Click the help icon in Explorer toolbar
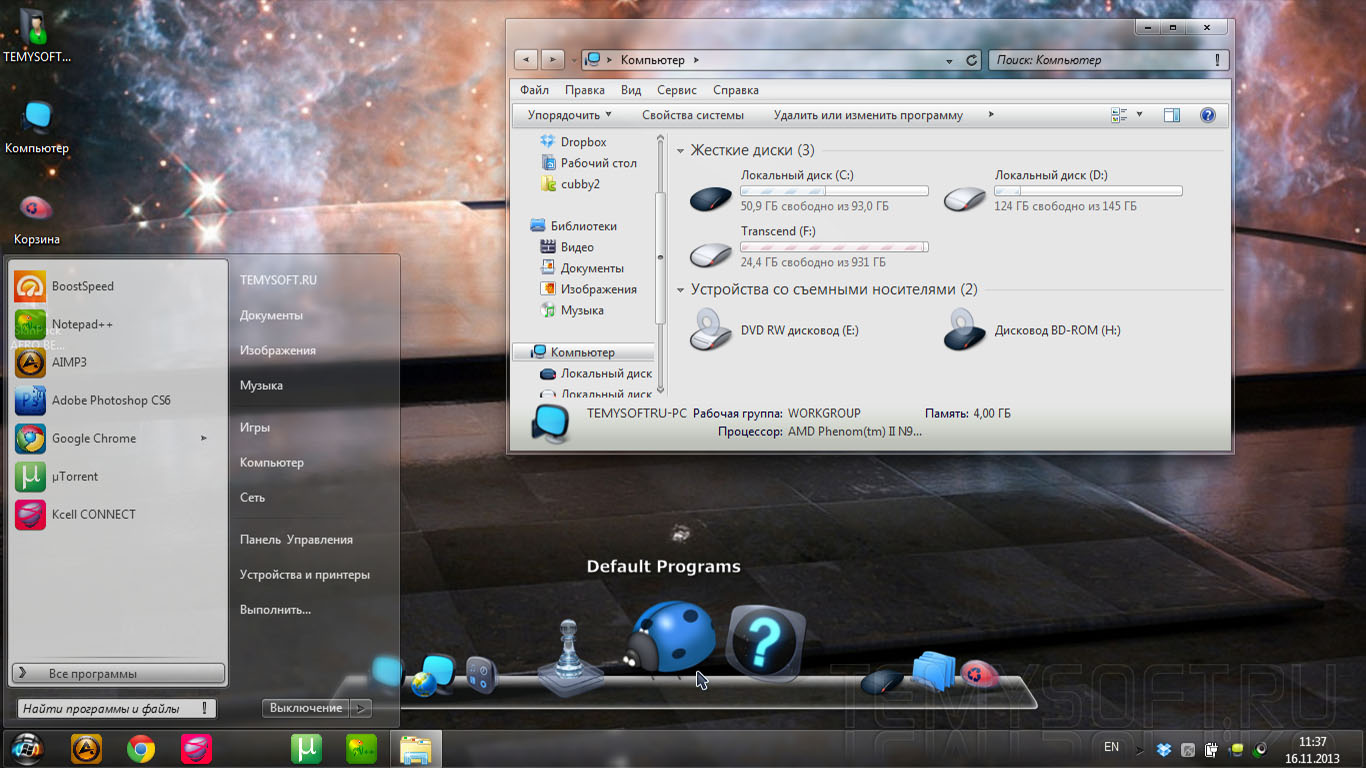Image resolution: width=1366 pixels, height=768 pixels. click(x=1207, y=115)
